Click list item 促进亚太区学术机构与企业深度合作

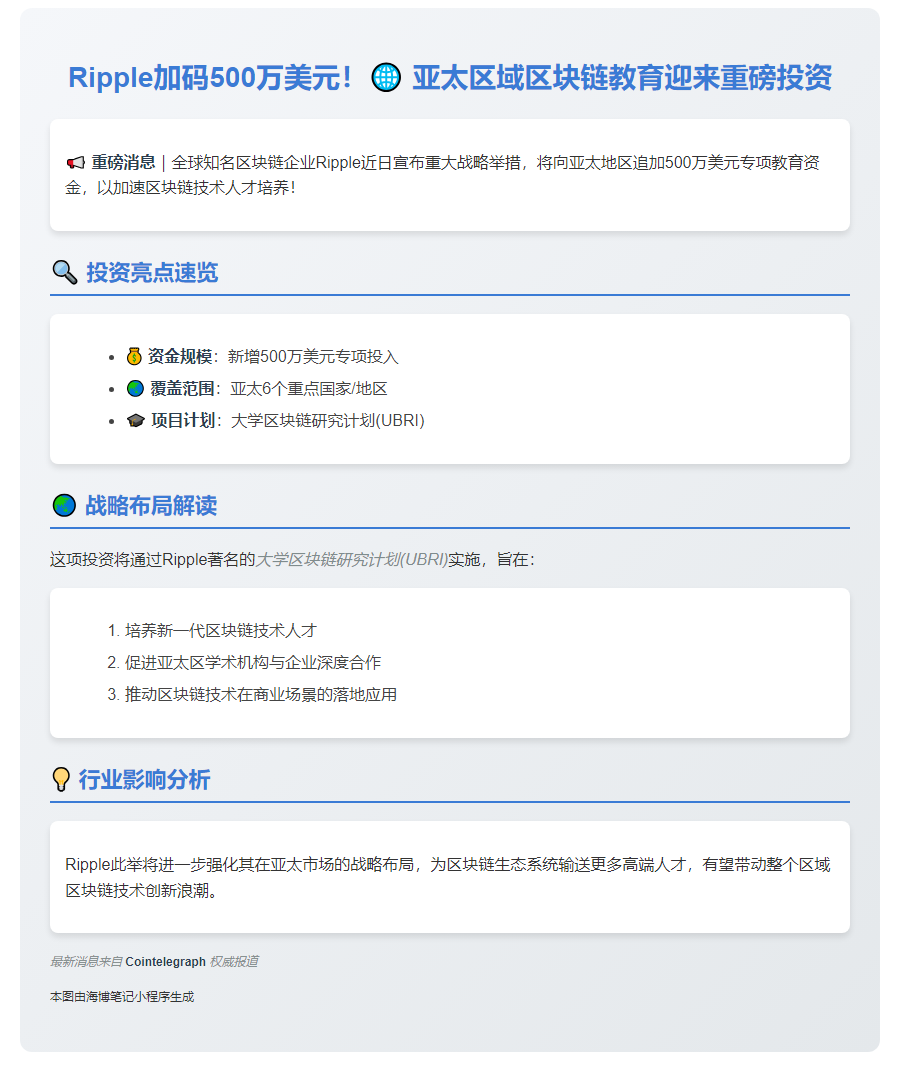click(x=253, y=662)
